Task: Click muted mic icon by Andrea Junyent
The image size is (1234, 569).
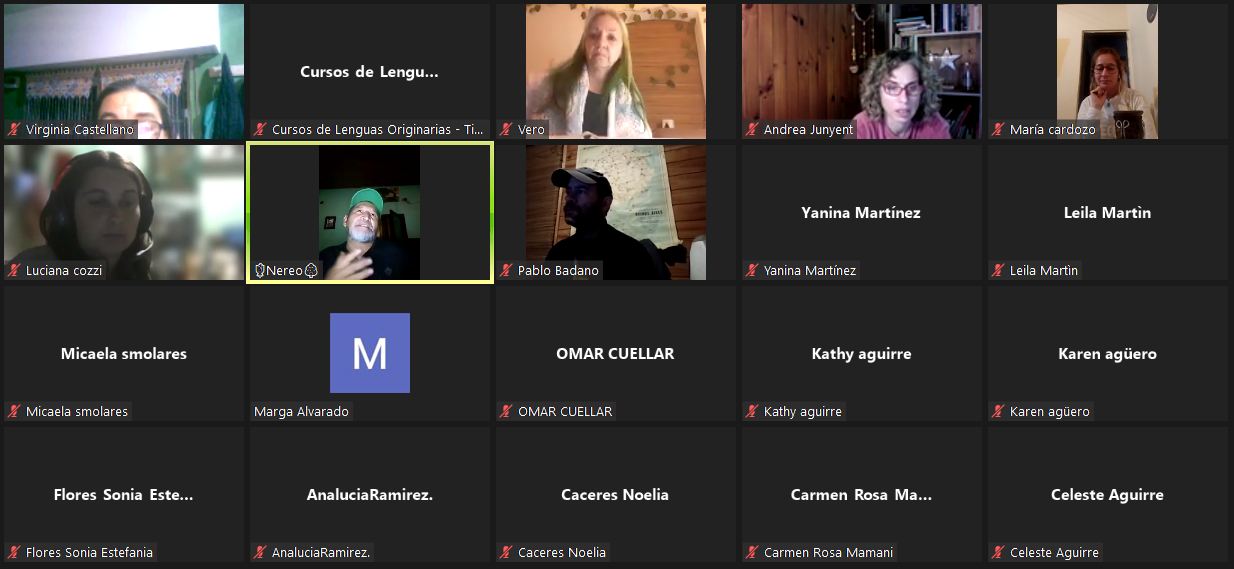Action: pos(753,130)
